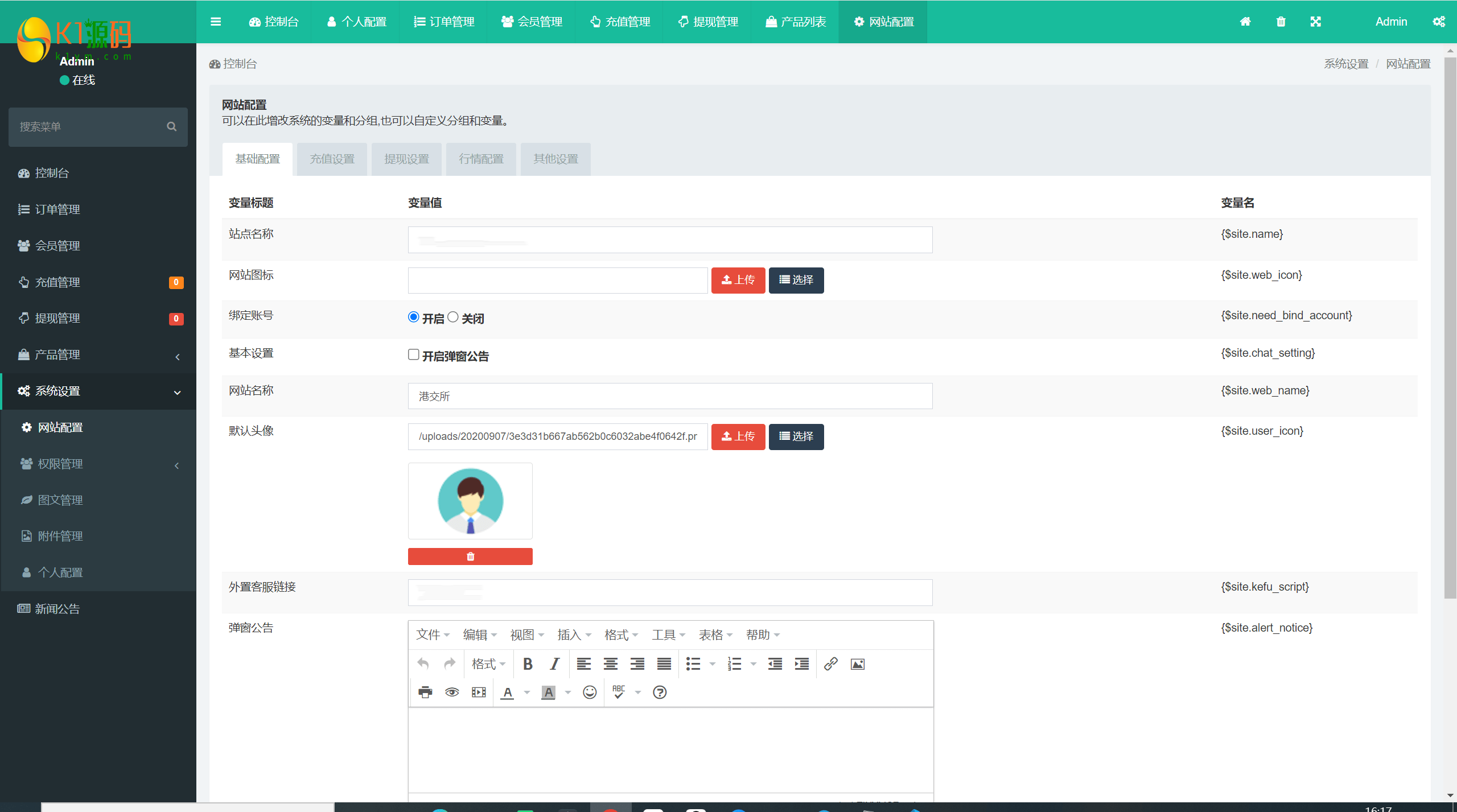1457x812 pixels.
Task: Toggle 关闭 radio button for 绑定账号
Action: pos(453,317)
